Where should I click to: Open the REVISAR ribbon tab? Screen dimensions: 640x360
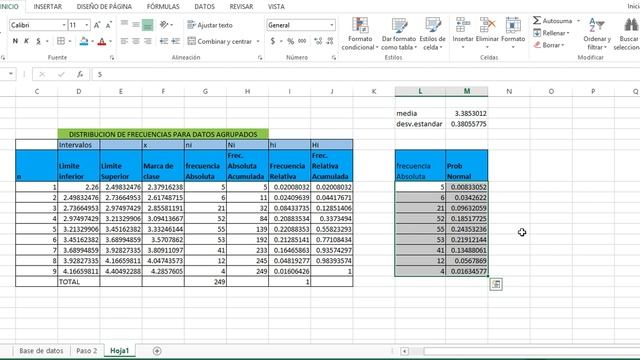point(241,7)
